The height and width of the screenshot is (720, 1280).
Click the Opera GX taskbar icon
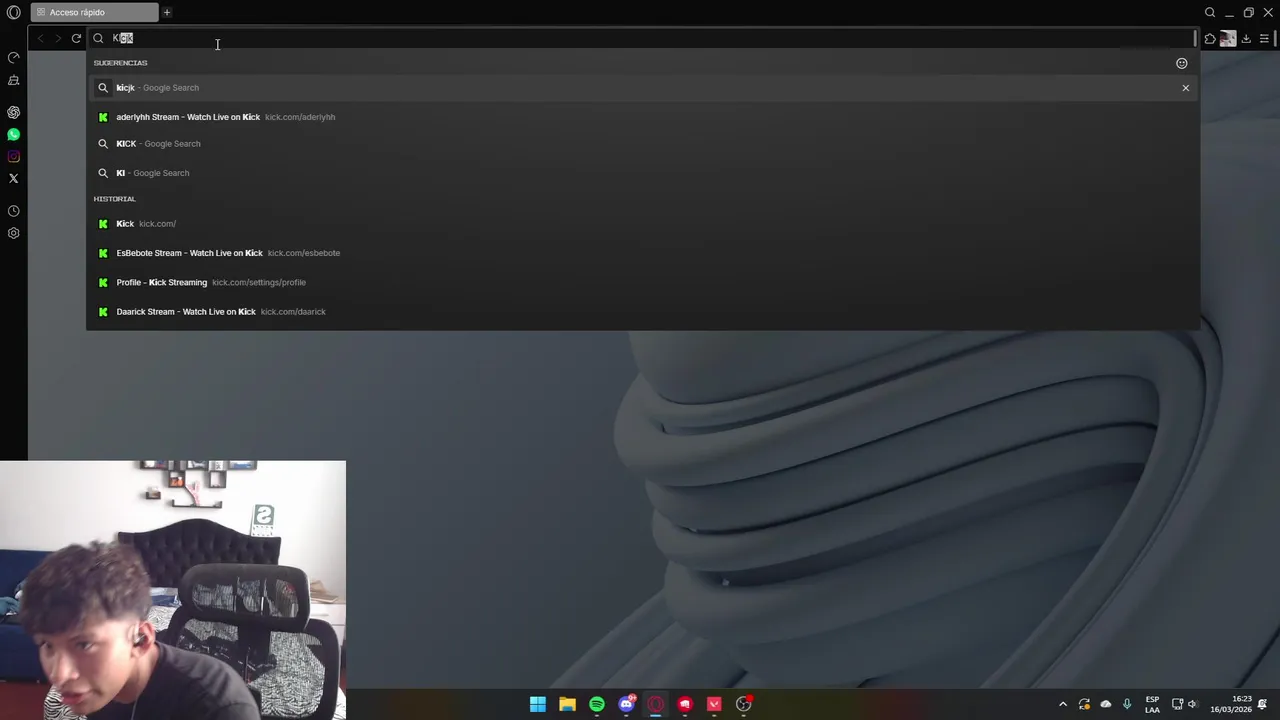click(656, 704)
